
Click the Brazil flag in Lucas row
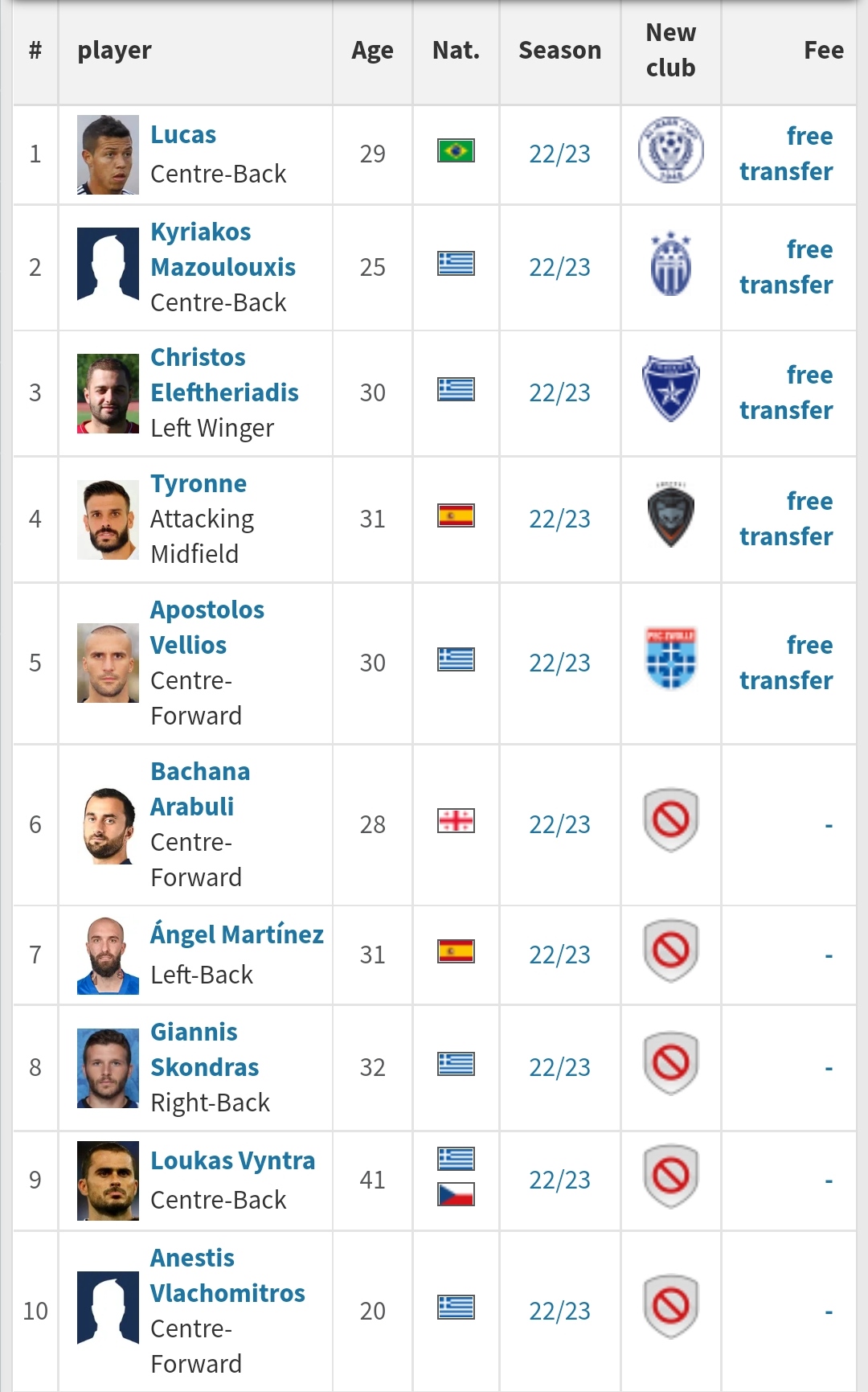point(456,150)
